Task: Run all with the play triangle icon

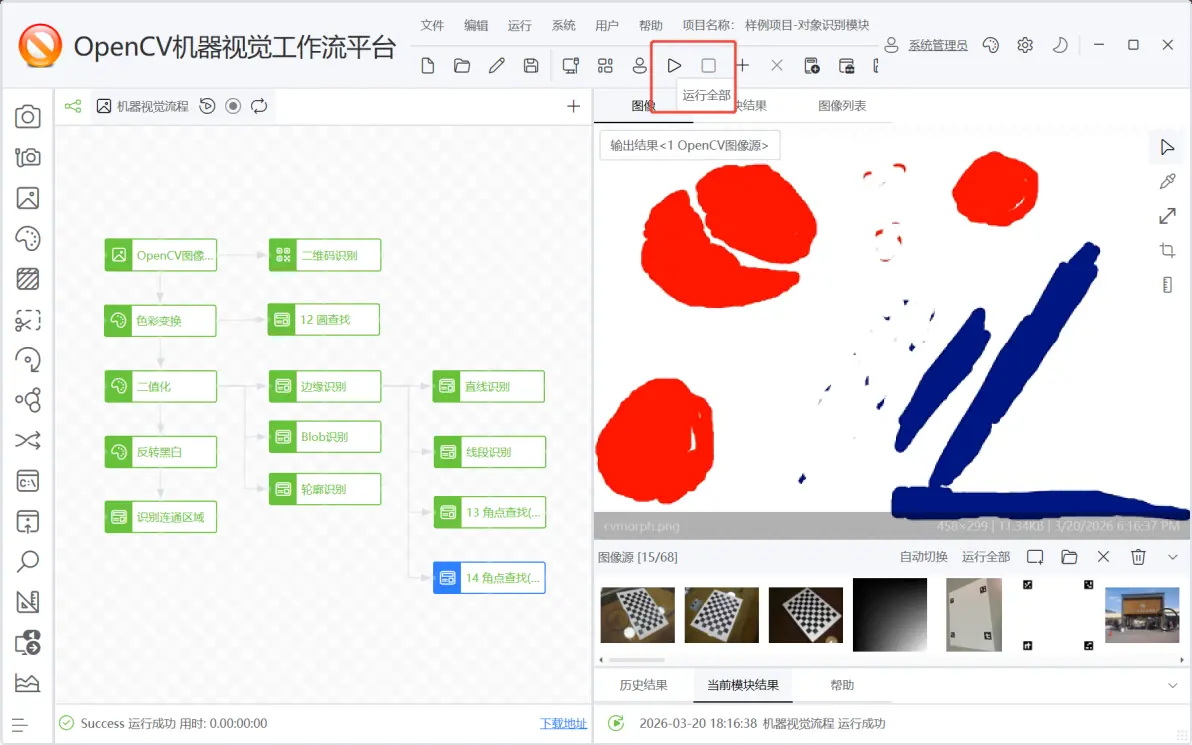Action: [x=674, y=66]
